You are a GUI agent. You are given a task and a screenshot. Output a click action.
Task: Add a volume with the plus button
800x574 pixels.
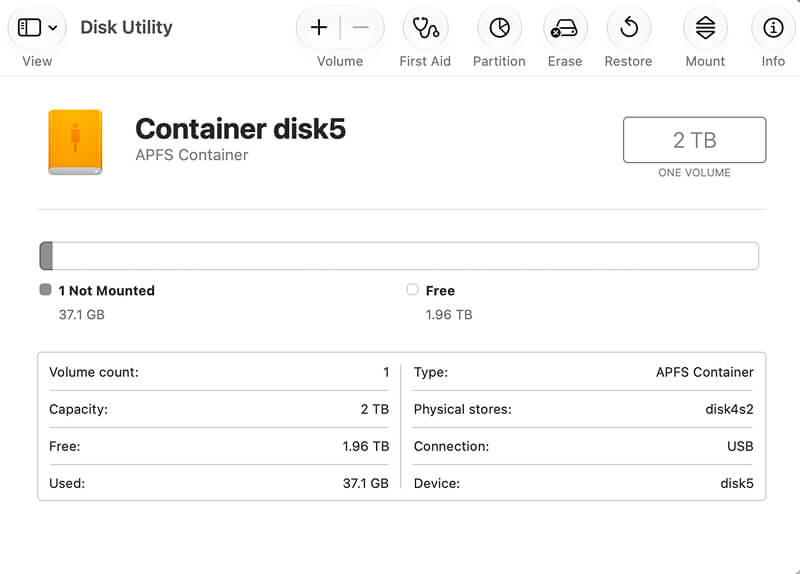click(x=319, y=28)
